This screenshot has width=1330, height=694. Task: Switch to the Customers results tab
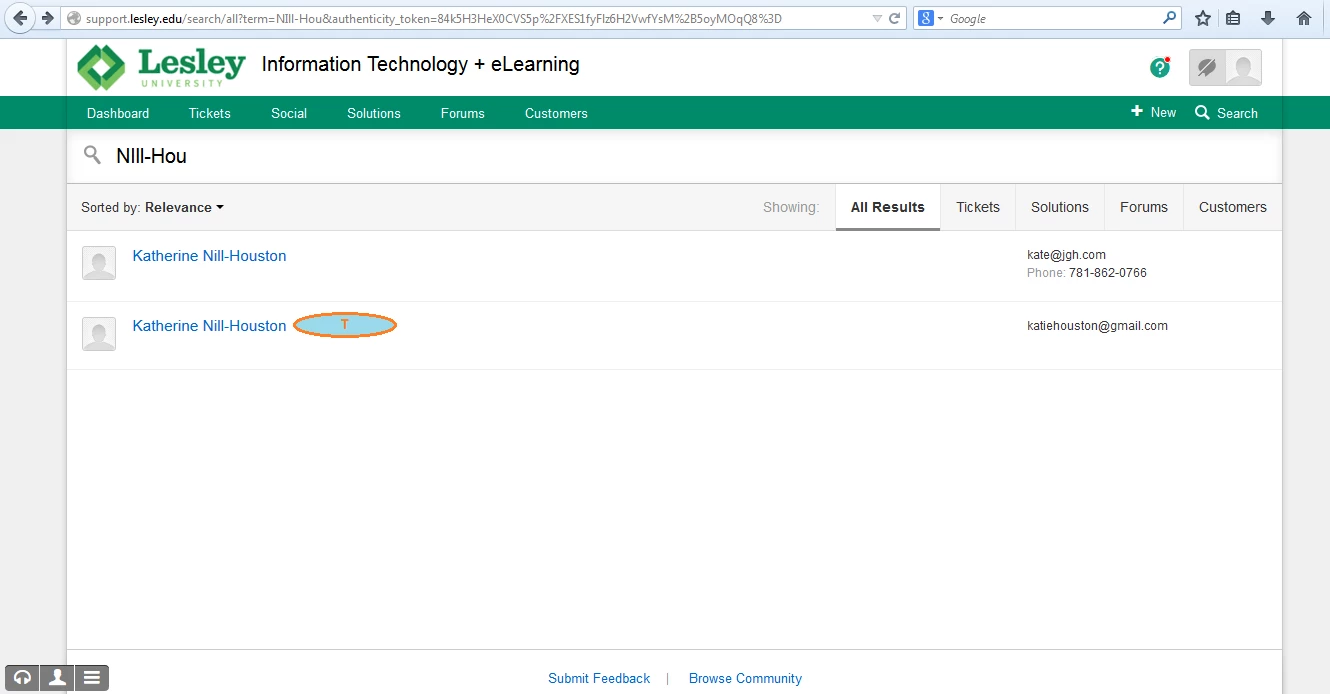[1233, 207]
